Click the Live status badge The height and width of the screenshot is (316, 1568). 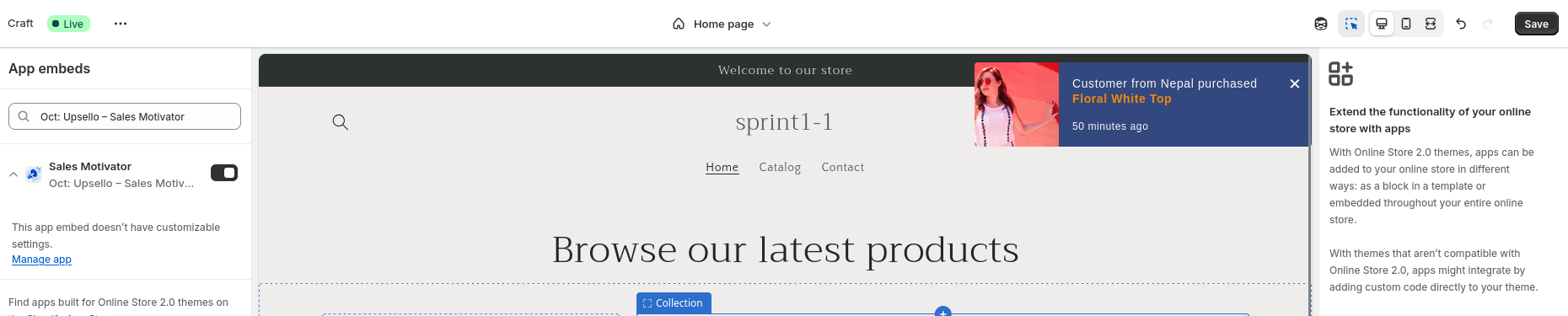click(x=68, y=24)
